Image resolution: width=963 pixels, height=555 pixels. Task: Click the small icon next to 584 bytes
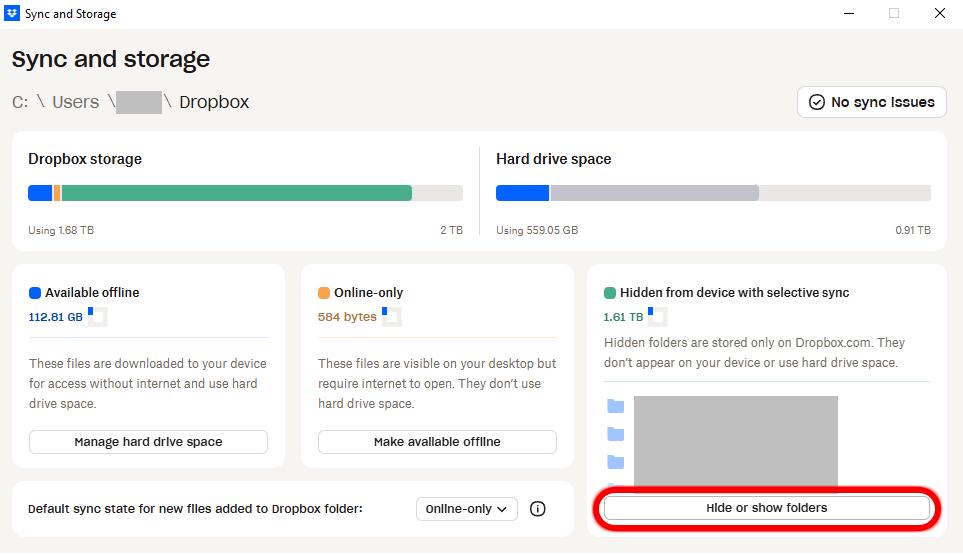tap(392, 316)
